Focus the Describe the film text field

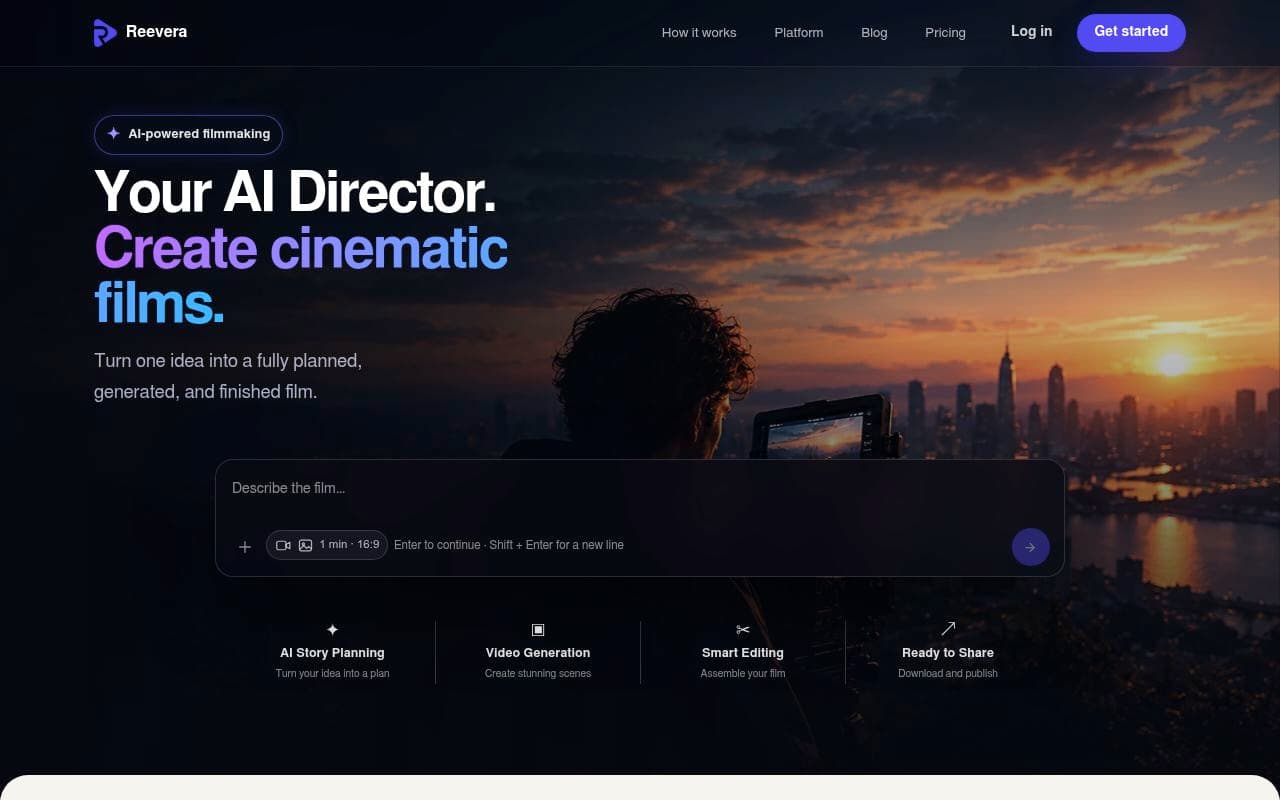coord(640,488)
